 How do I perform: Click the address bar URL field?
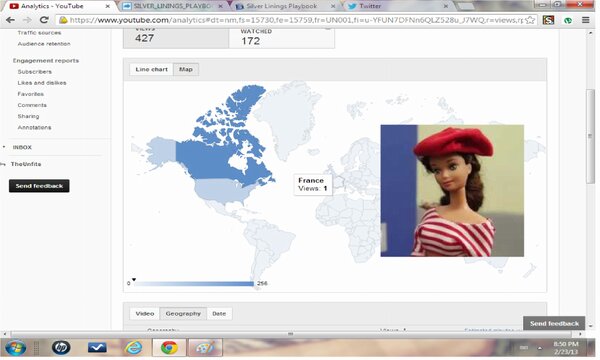[295, 20]
